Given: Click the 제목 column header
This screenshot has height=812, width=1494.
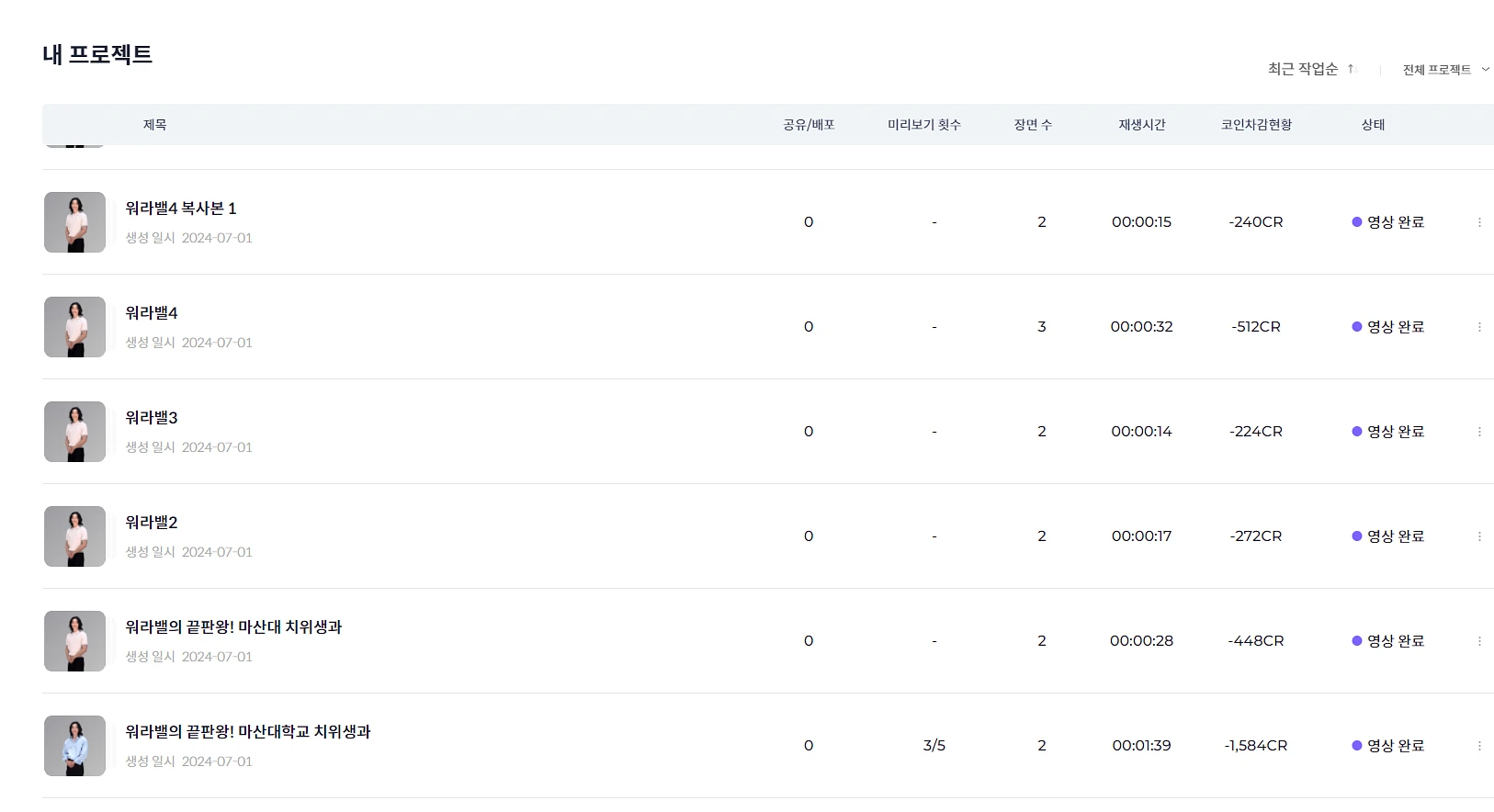Looking at the screenshot, I should pyautogui.click(x=154, y=125).
